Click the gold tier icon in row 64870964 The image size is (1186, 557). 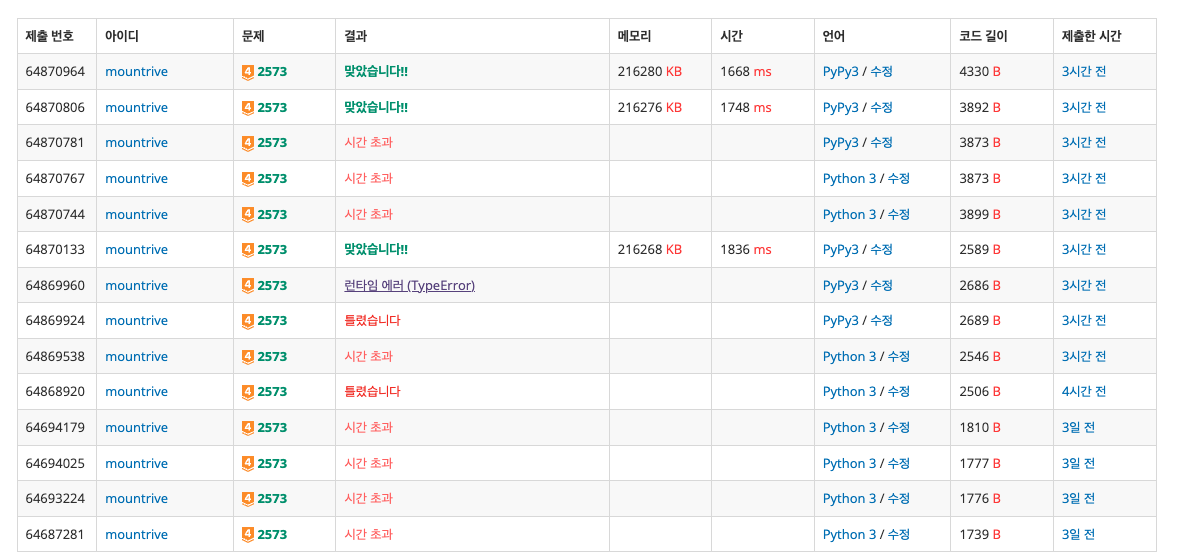click(x=248, y=72)
